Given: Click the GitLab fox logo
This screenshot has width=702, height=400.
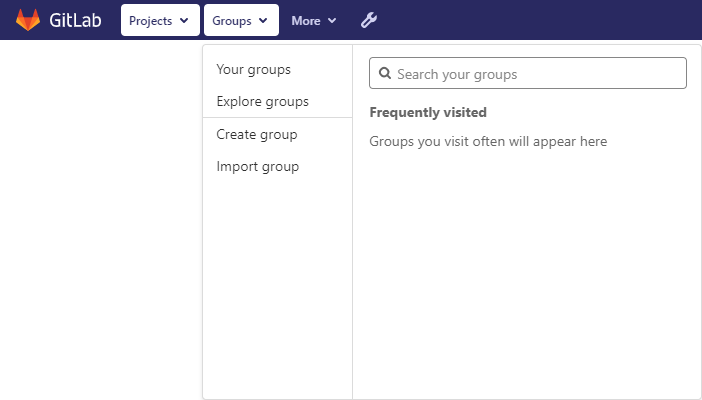Looking at the screenshot, I should pos(28,20).
